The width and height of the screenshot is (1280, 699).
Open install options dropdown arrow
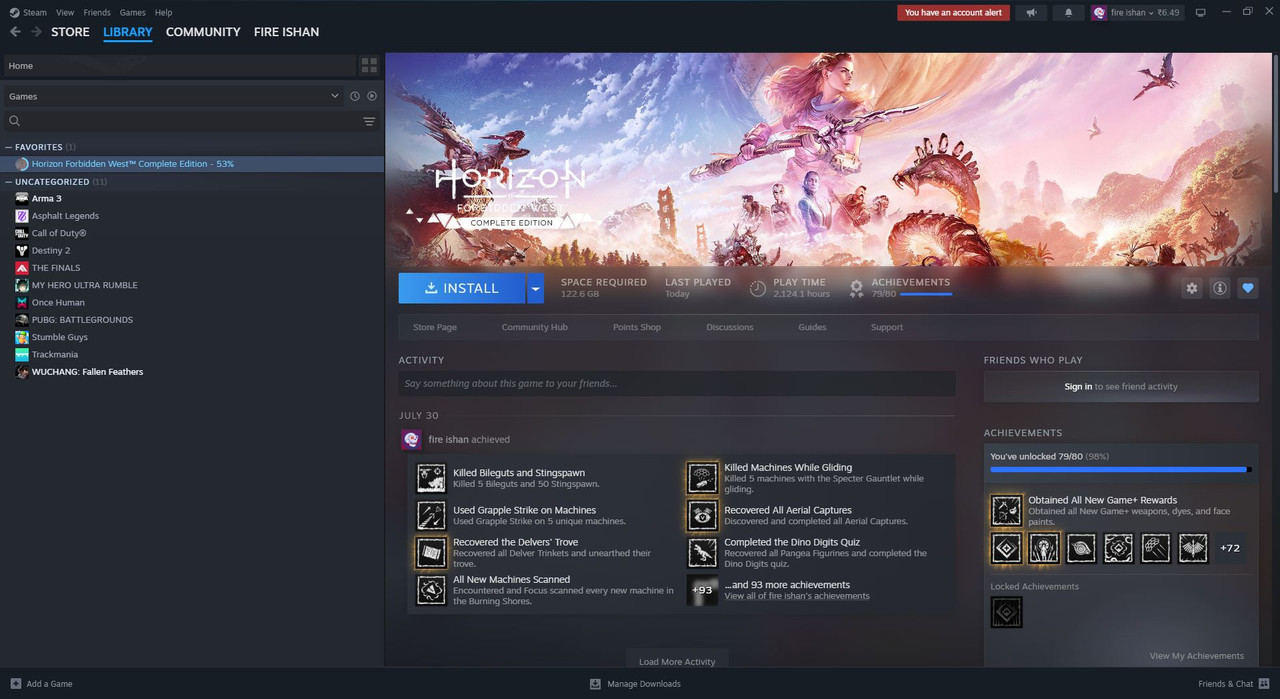(535, 288)
